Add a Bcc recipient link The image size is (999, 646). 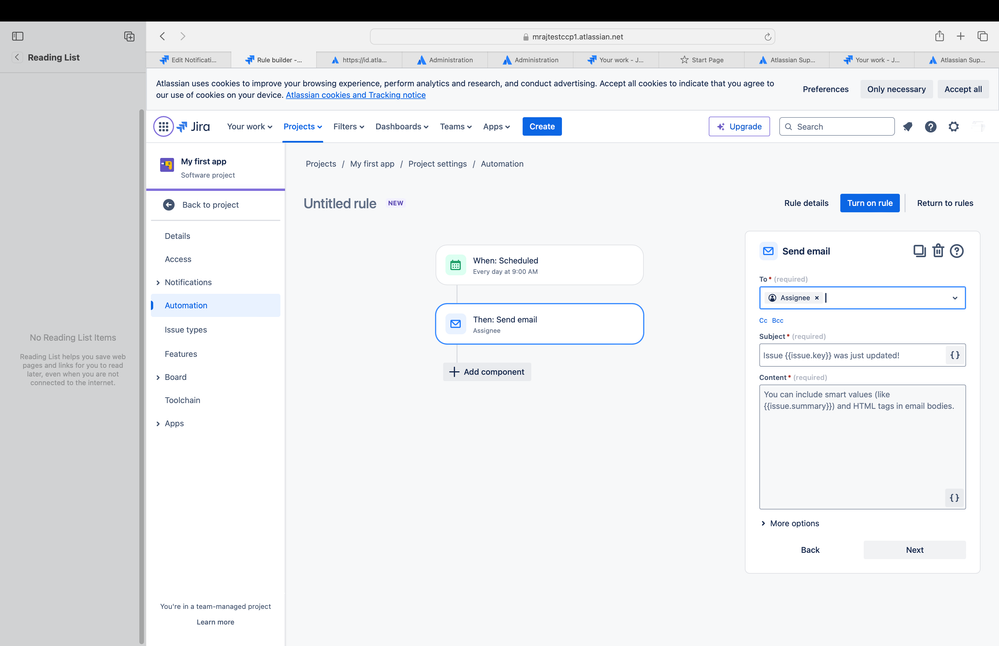[x=777, y=321]
